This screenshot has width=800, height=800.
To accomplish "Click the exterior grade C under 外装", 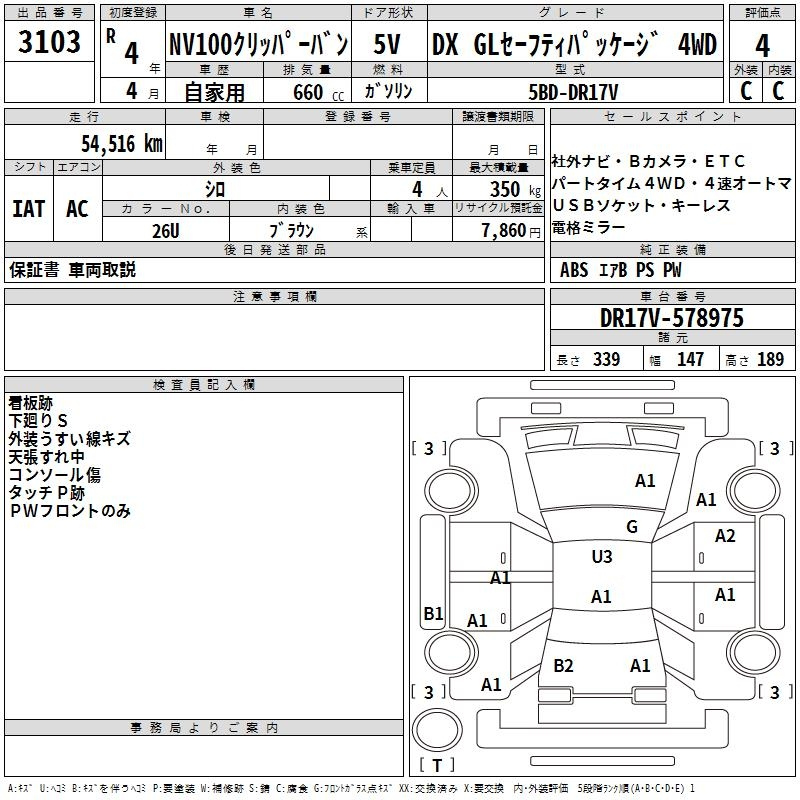I will pos(746,91).
